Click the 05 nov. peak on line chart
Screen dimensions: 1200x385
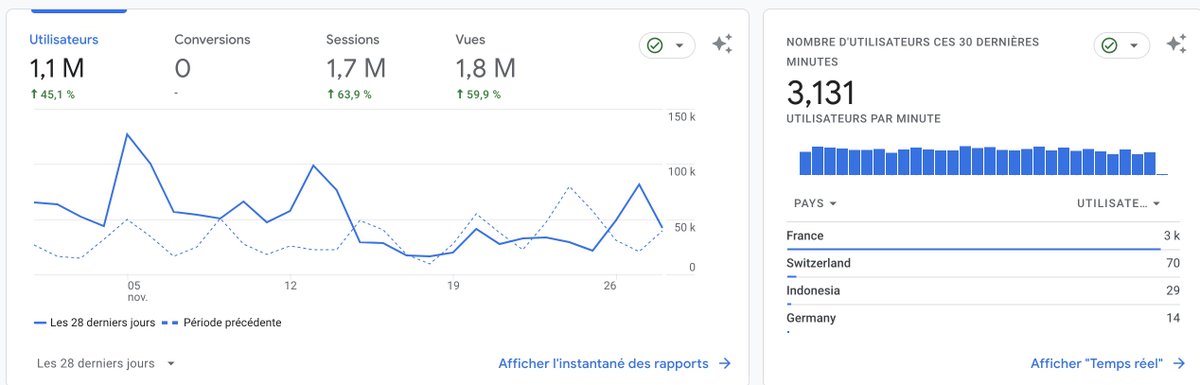point(128,134)
